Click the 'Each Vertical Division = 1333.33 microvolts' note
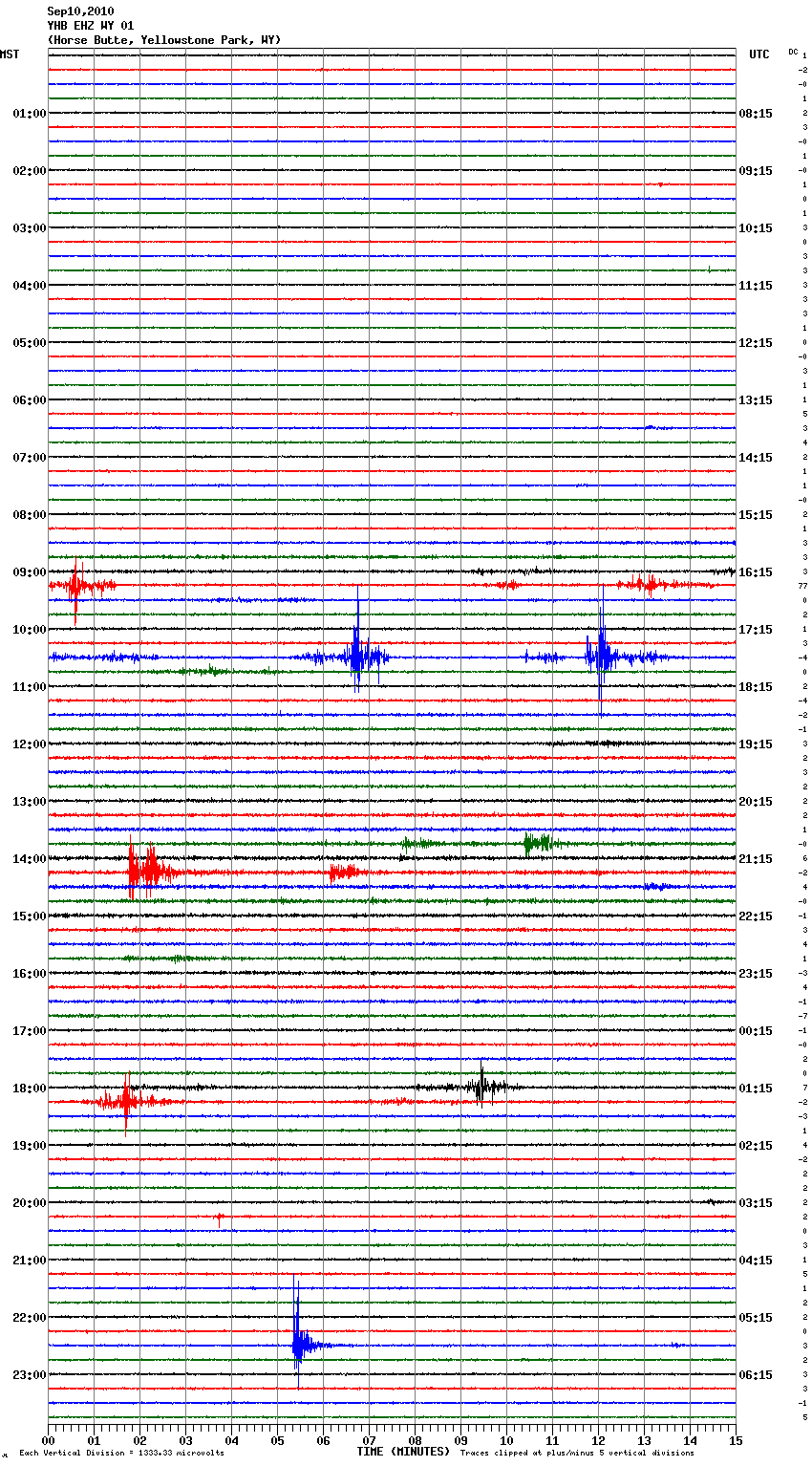 tap(121, 1454)
